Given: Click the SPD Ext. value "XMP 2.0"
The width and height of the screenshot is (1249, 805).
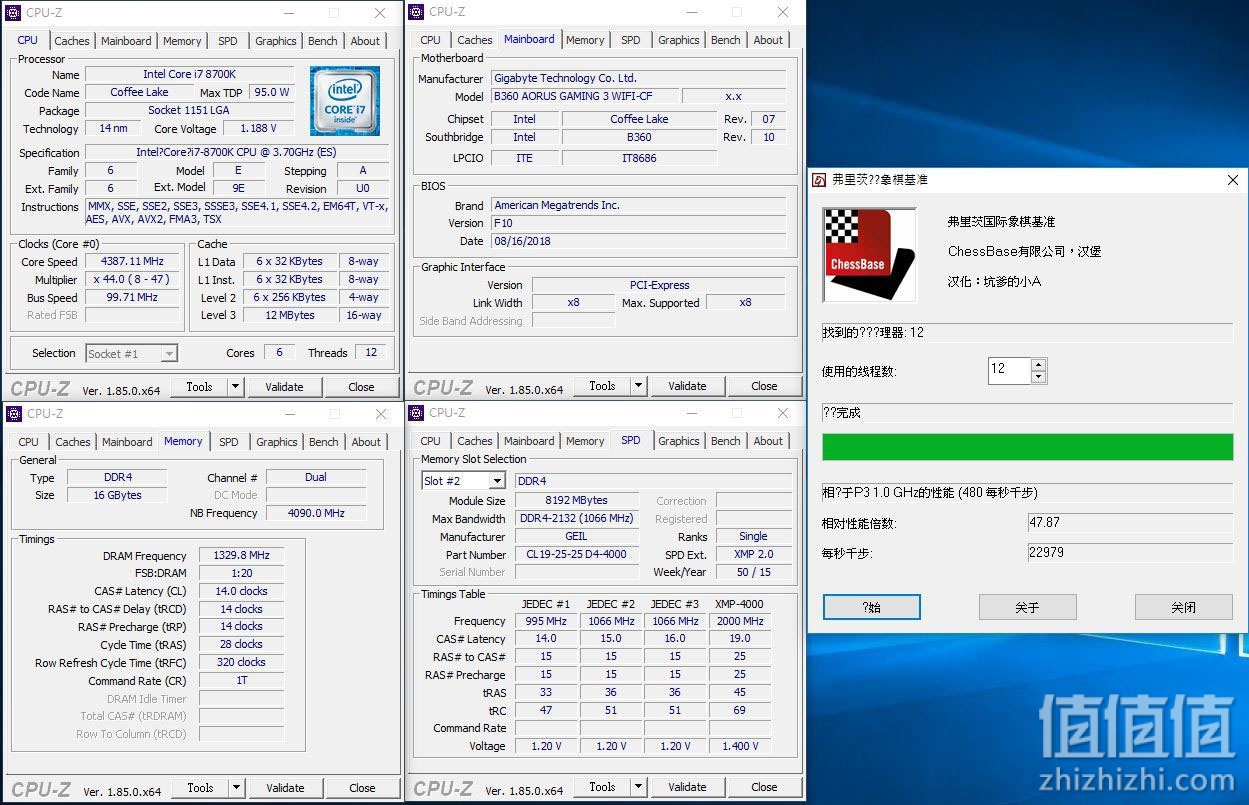Looking at the screenshot, I should pos(753,555).
